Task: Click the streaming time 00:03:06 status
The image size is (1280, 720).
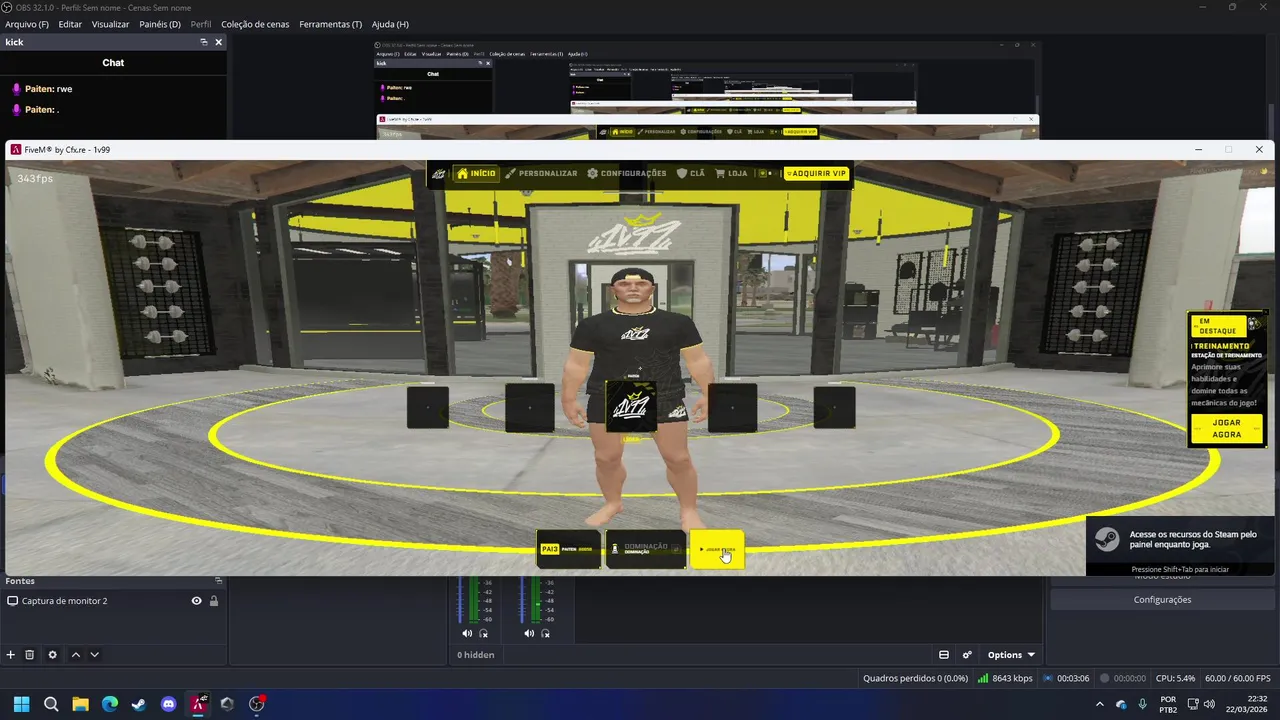Action: coord(1066,678)
